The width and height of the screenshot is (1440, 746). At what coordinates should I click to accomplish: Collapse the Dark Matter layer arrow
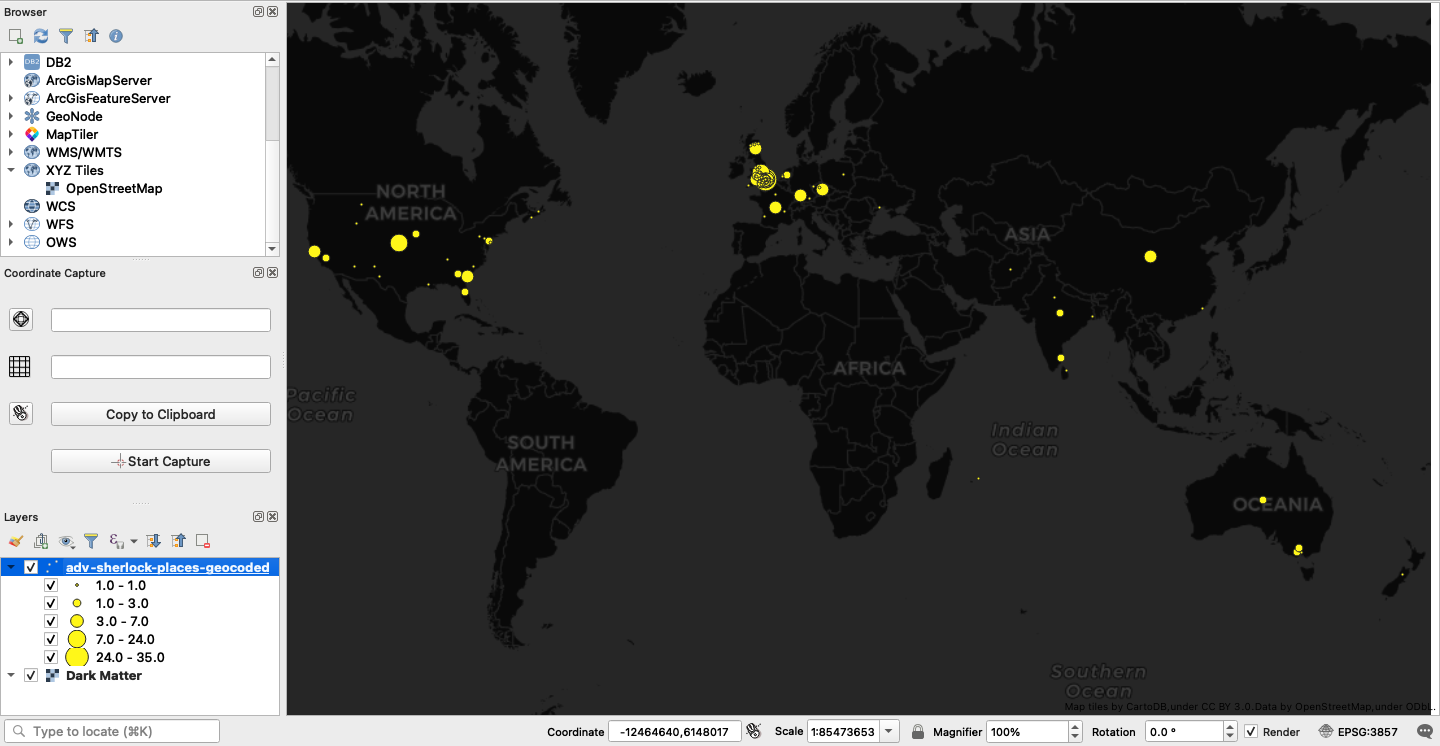point(11,675)
